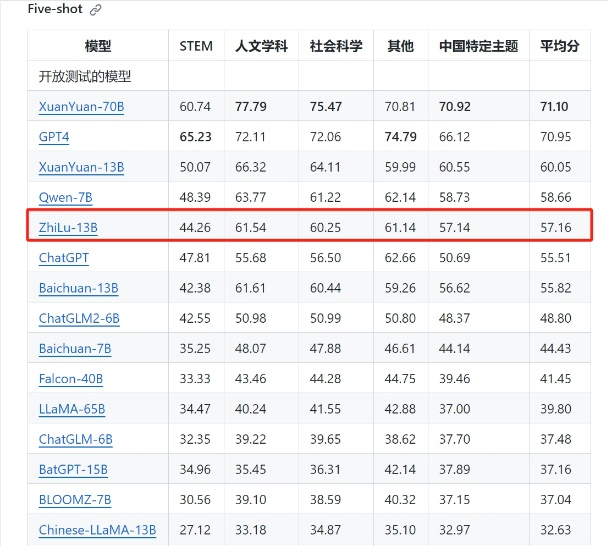The width and height of the screenshot is (609, 547).
Task: Click the 中国特定主题 column header
Action: 479,46
